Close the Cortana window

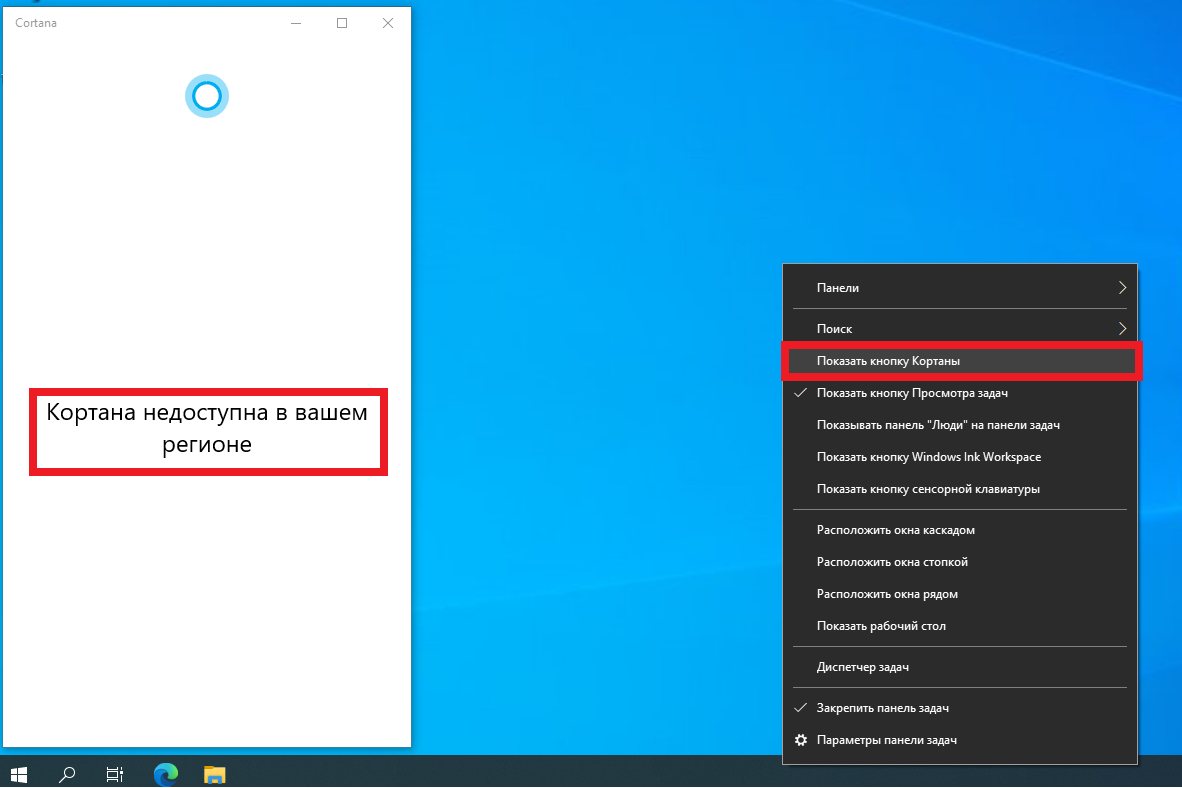pyautogui.click(x=387, y=23)
